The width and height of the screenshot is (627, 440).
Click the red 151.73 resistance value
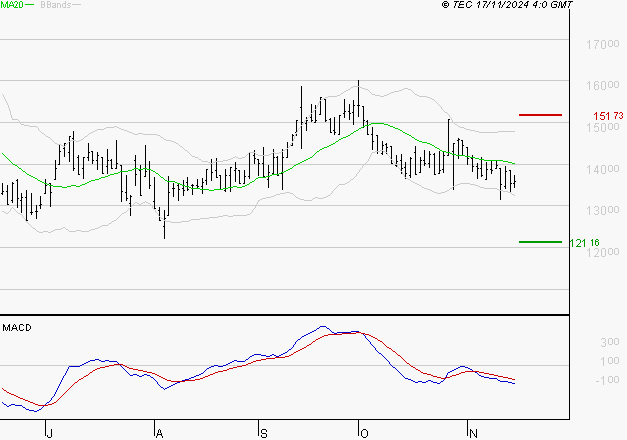(608, 116)
